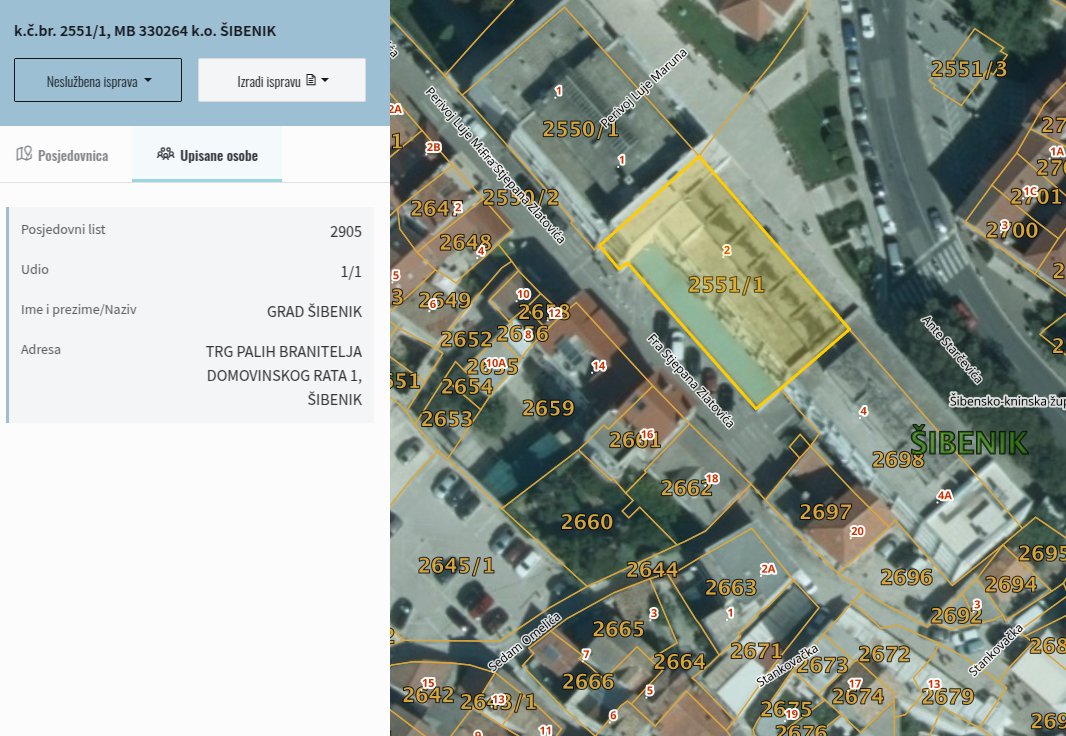Select parcel 2660 on the map
Image resolution: width=1066 pixels, height=736 pixels.
(x=587, y=522)
